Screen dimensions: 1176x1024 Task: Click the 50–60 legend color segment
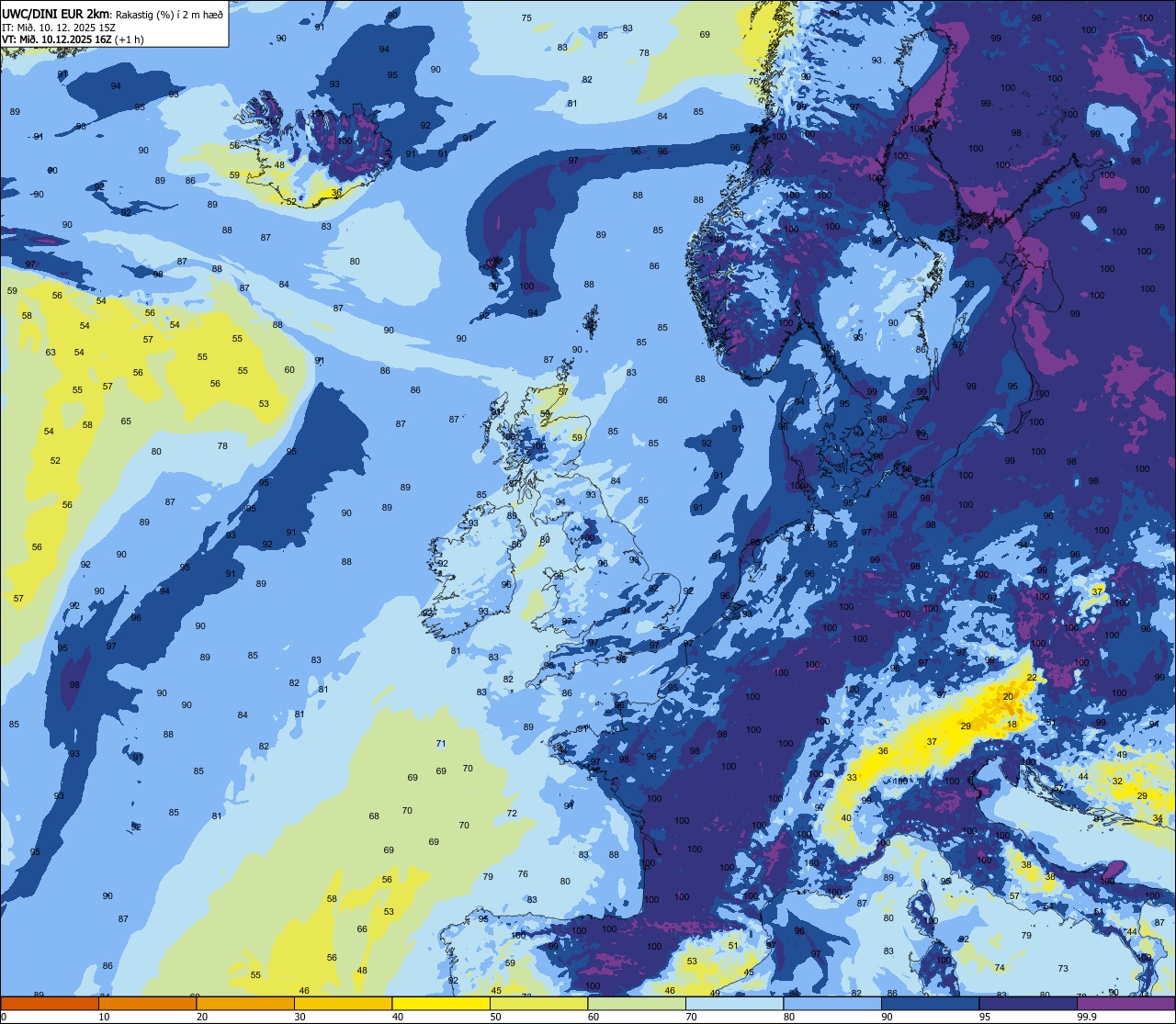point(538,1003)
